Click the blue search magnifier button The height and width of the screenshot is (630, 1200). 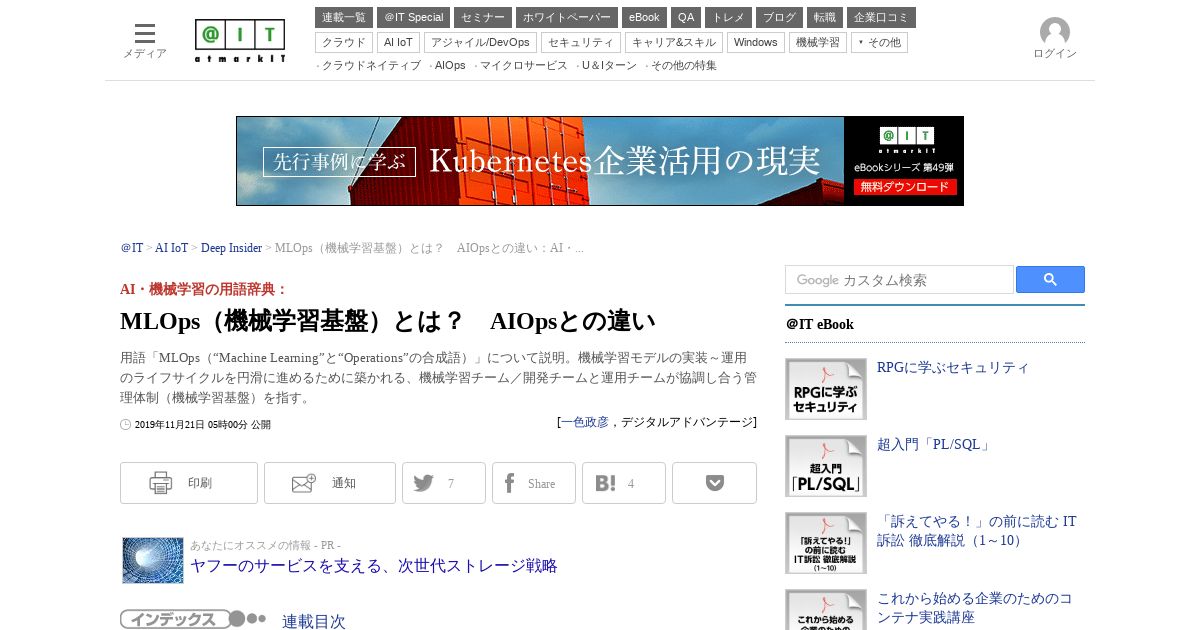(x=1050, y=280)
